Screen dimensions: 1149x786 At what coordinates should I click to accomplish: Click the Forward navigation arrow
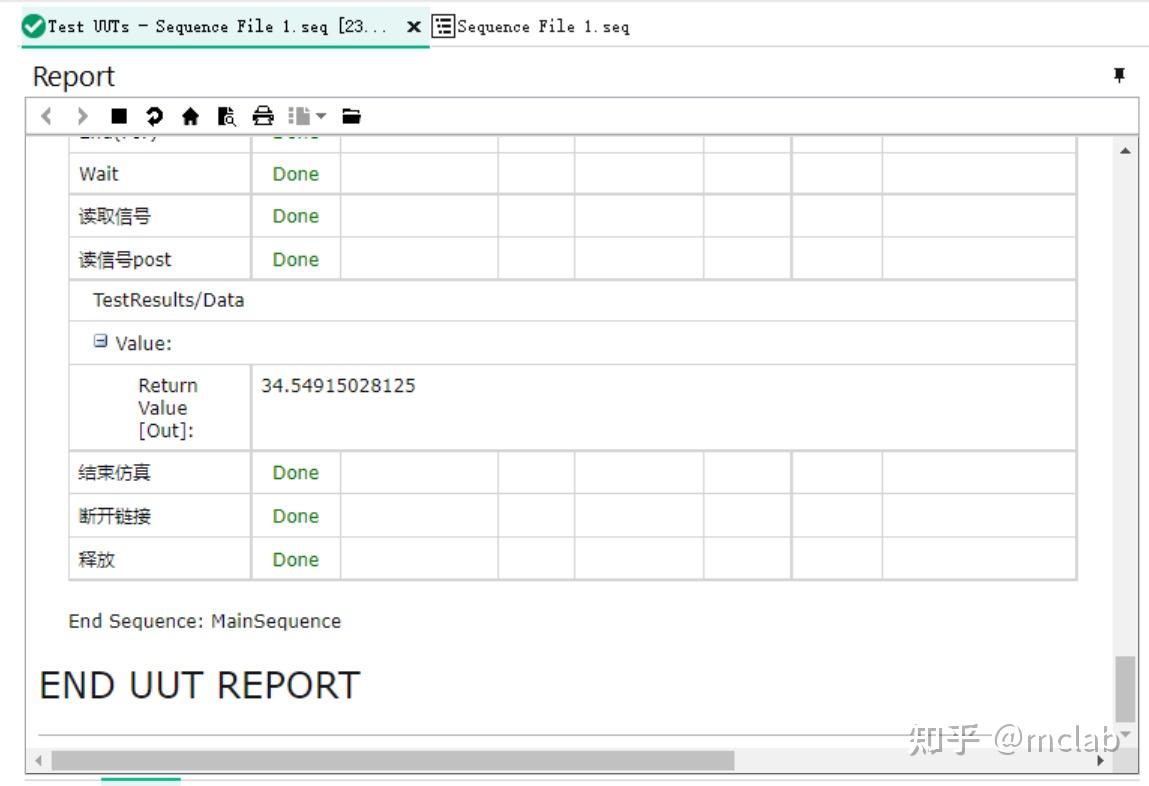tap(82, 115)
